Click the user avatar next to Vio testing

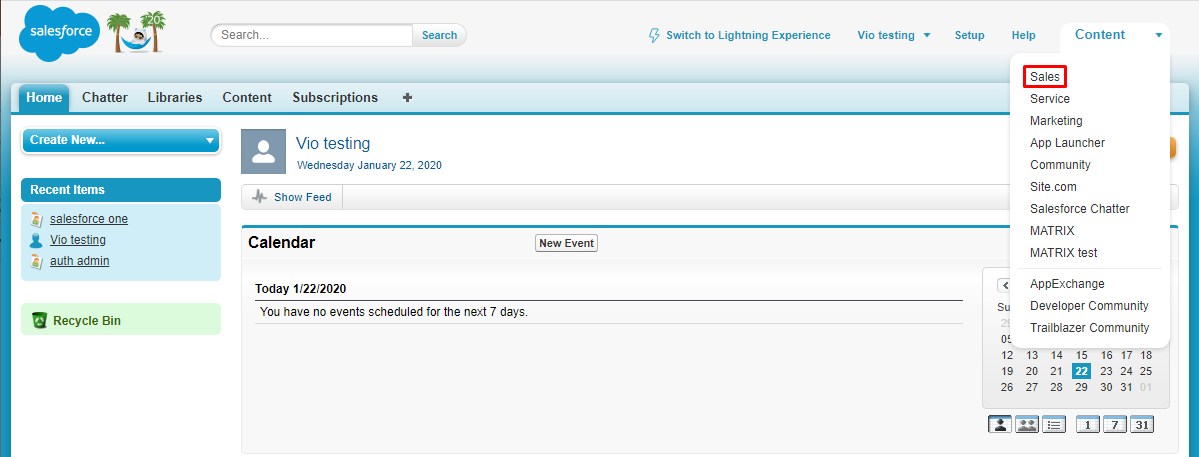pyautogui.click(x=264, y=151)
